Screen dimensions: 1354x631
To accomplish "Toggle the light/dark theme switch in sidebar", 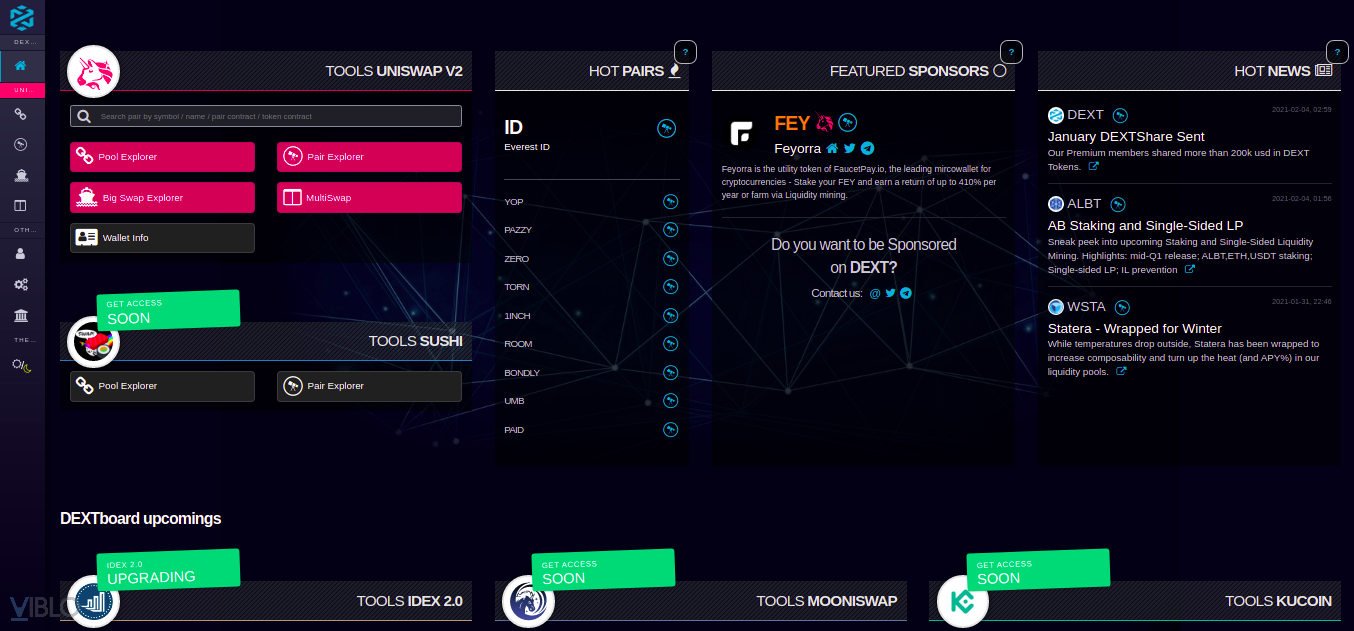I will coord(22,365).
